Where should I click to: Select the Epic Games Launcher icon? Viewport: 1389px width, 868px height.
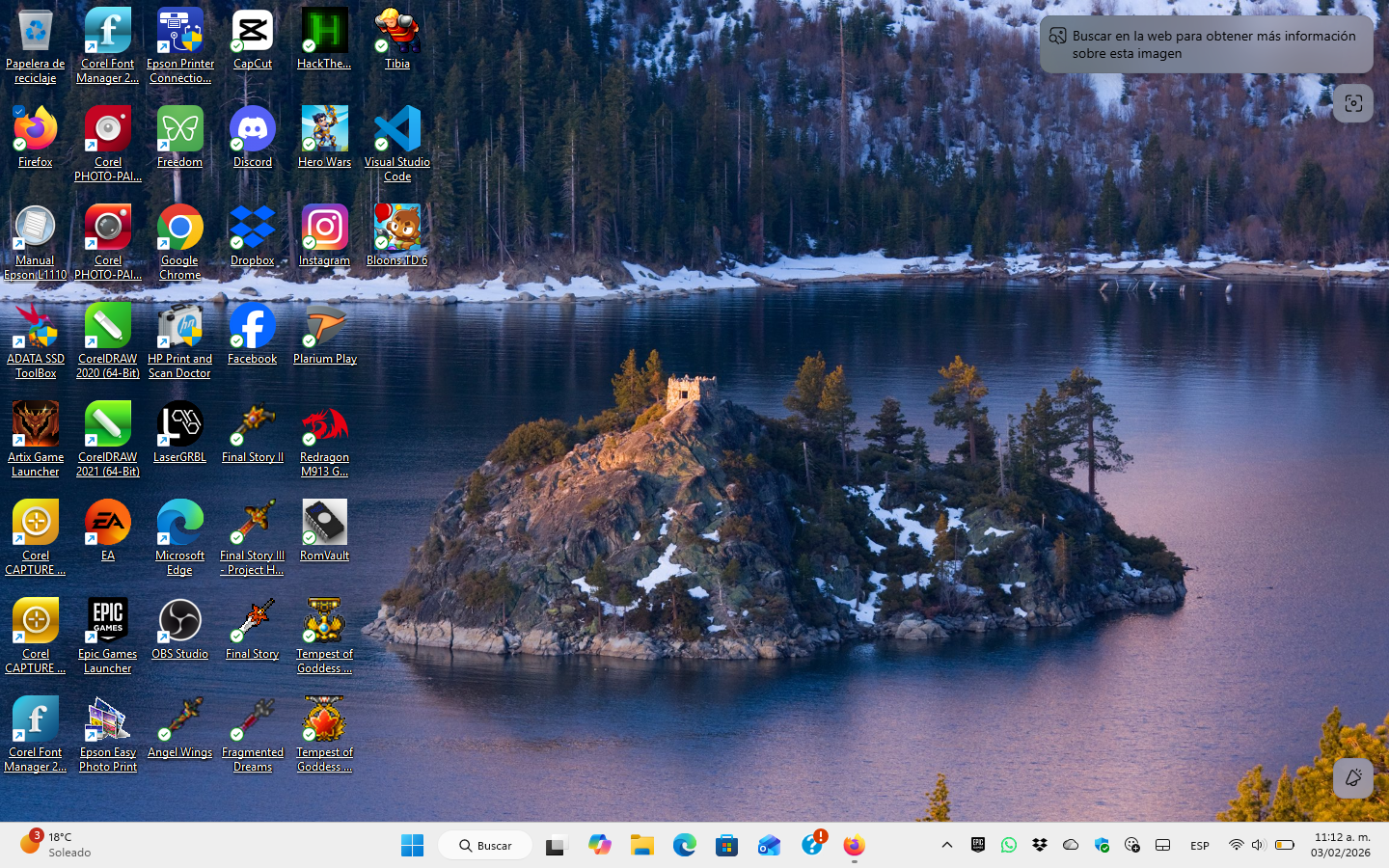tap(107, 621)
